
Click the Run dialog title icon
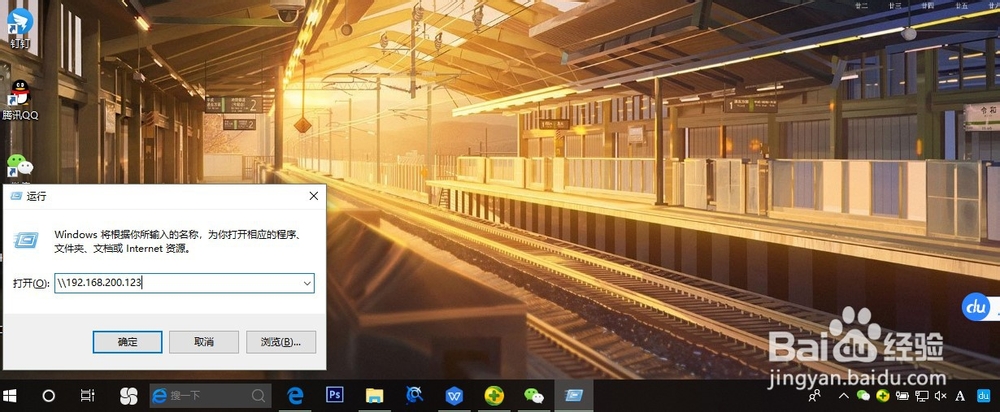(x=16, y=196)
